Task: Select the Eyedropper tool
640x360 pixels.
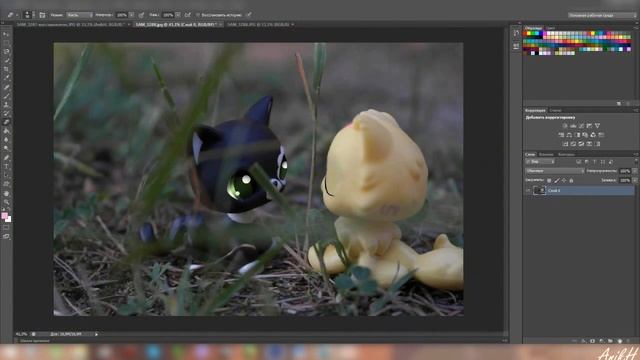Action: tap(6, 78)
